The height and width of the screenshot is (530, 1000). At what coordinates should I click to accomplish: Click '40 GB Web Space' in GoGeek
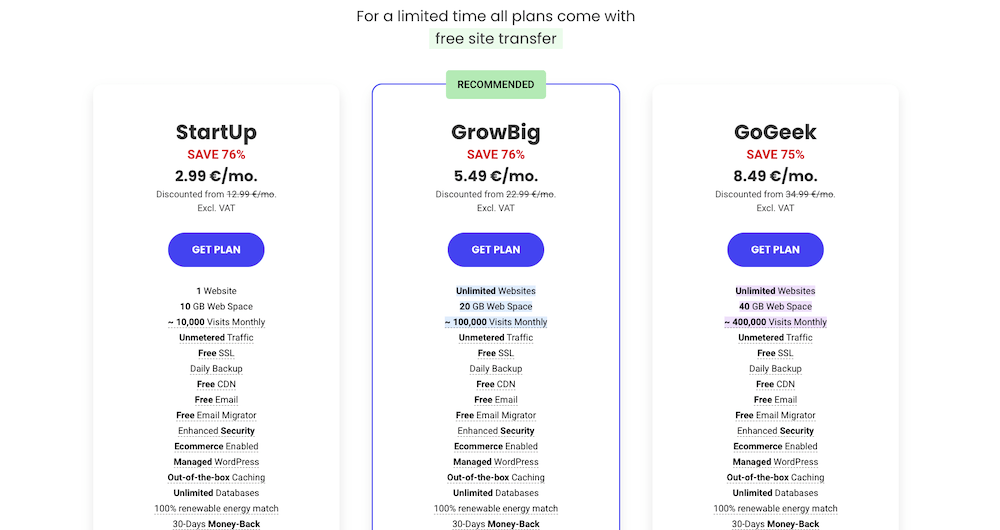coord(775,307)
